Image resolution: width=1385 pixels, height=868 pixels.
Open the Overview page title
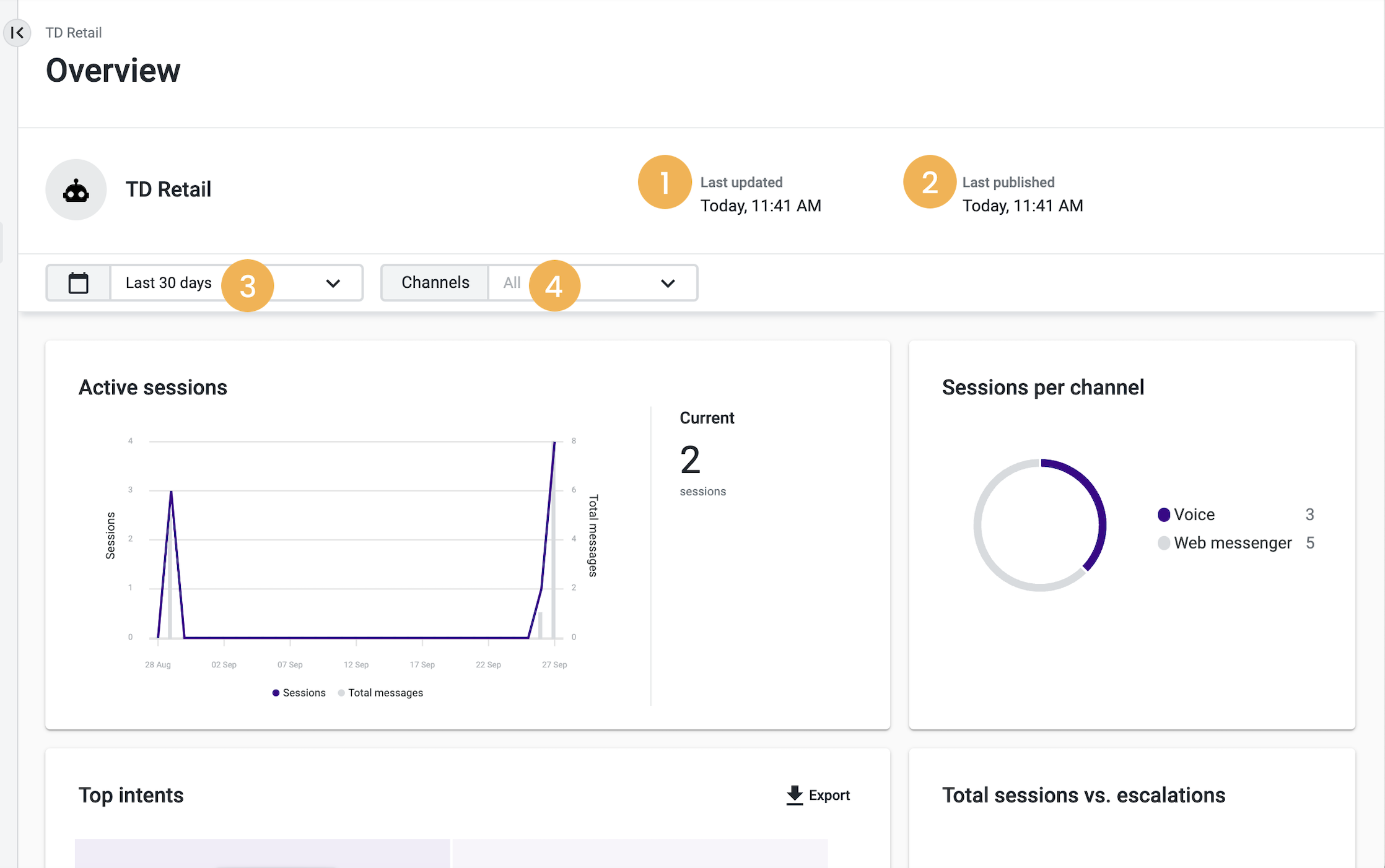[113, 71]
